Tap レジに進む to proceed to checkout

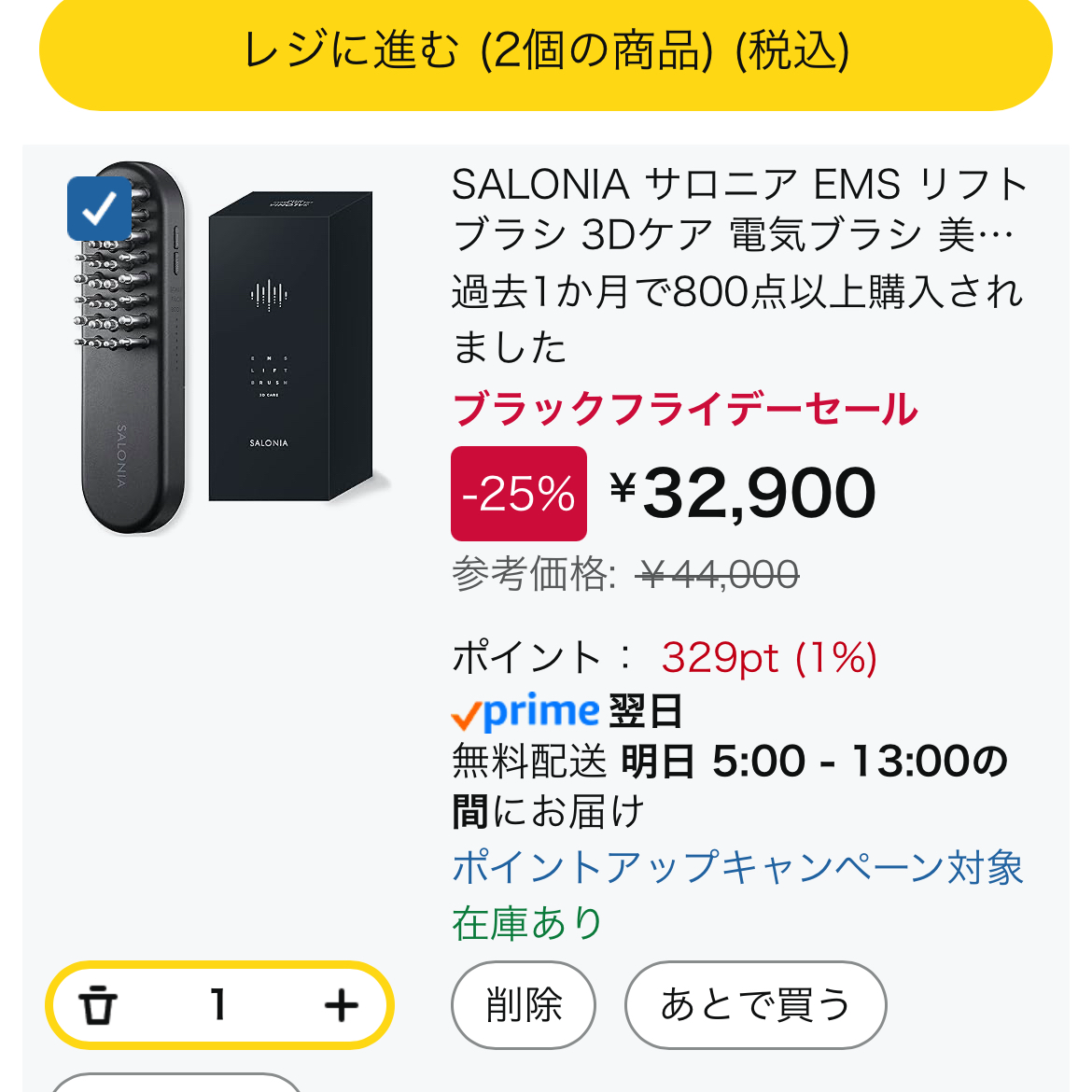(546, 53)
